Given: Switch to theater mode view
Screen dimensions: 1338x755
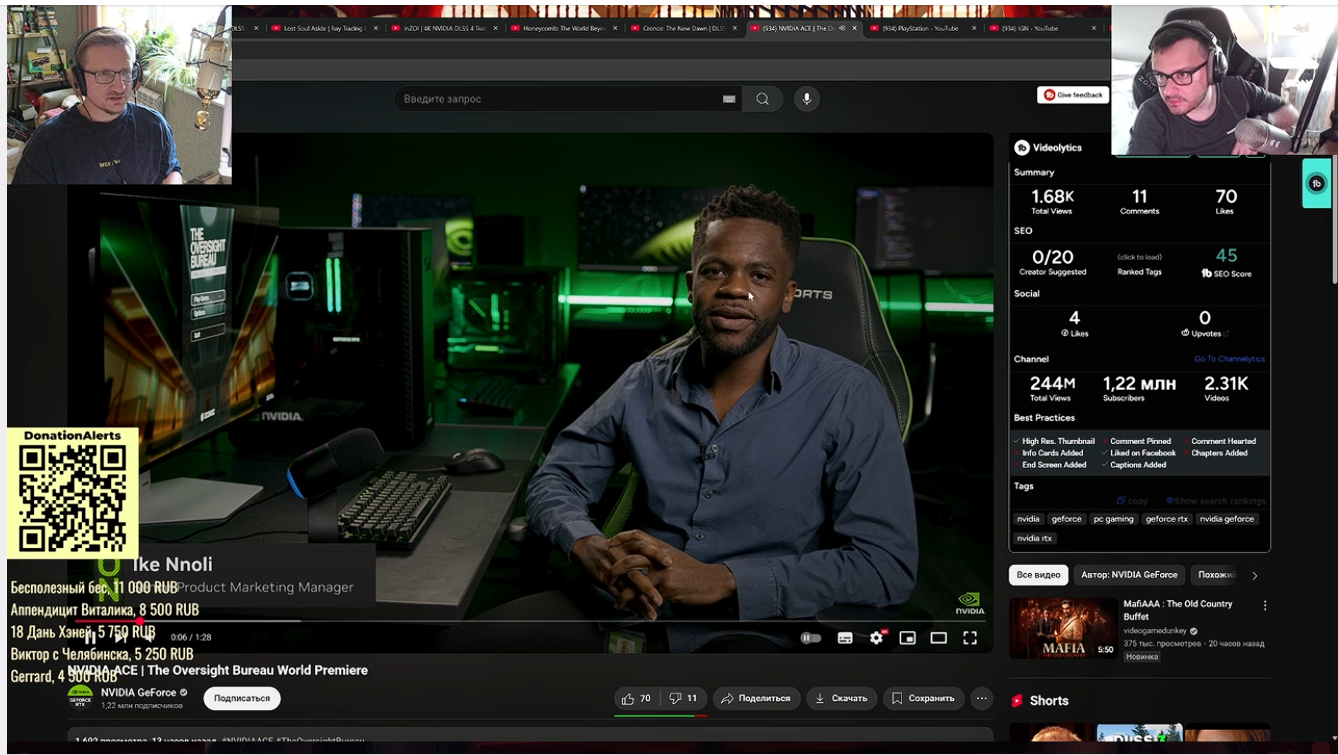Looking at the screenshot, I should (x=938, y=638).
